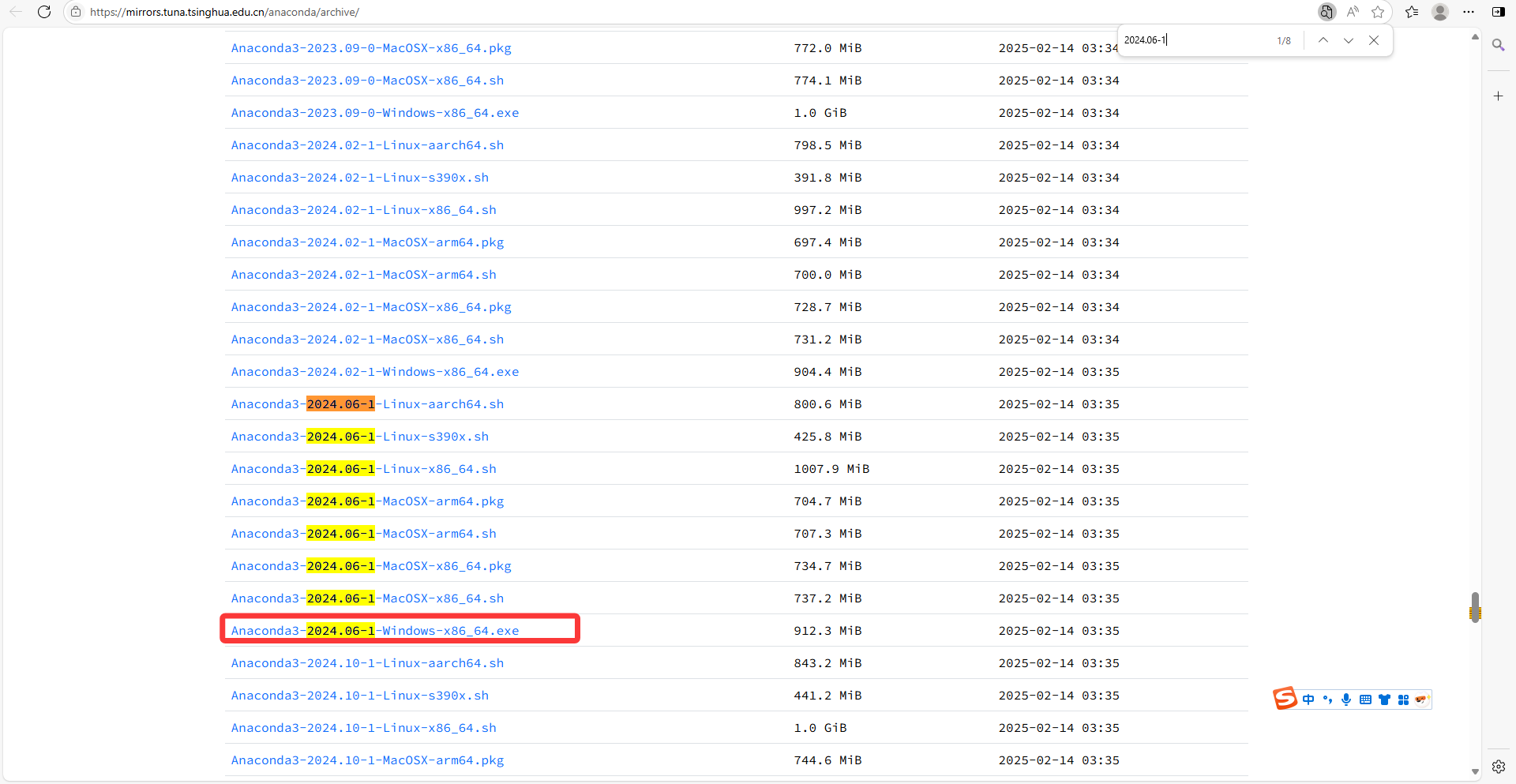The image size is (1516, 784).
Task: Open Anaconda3-2024.06-1-Linux-s390x.sh link
Action: [x=359, y=437]
